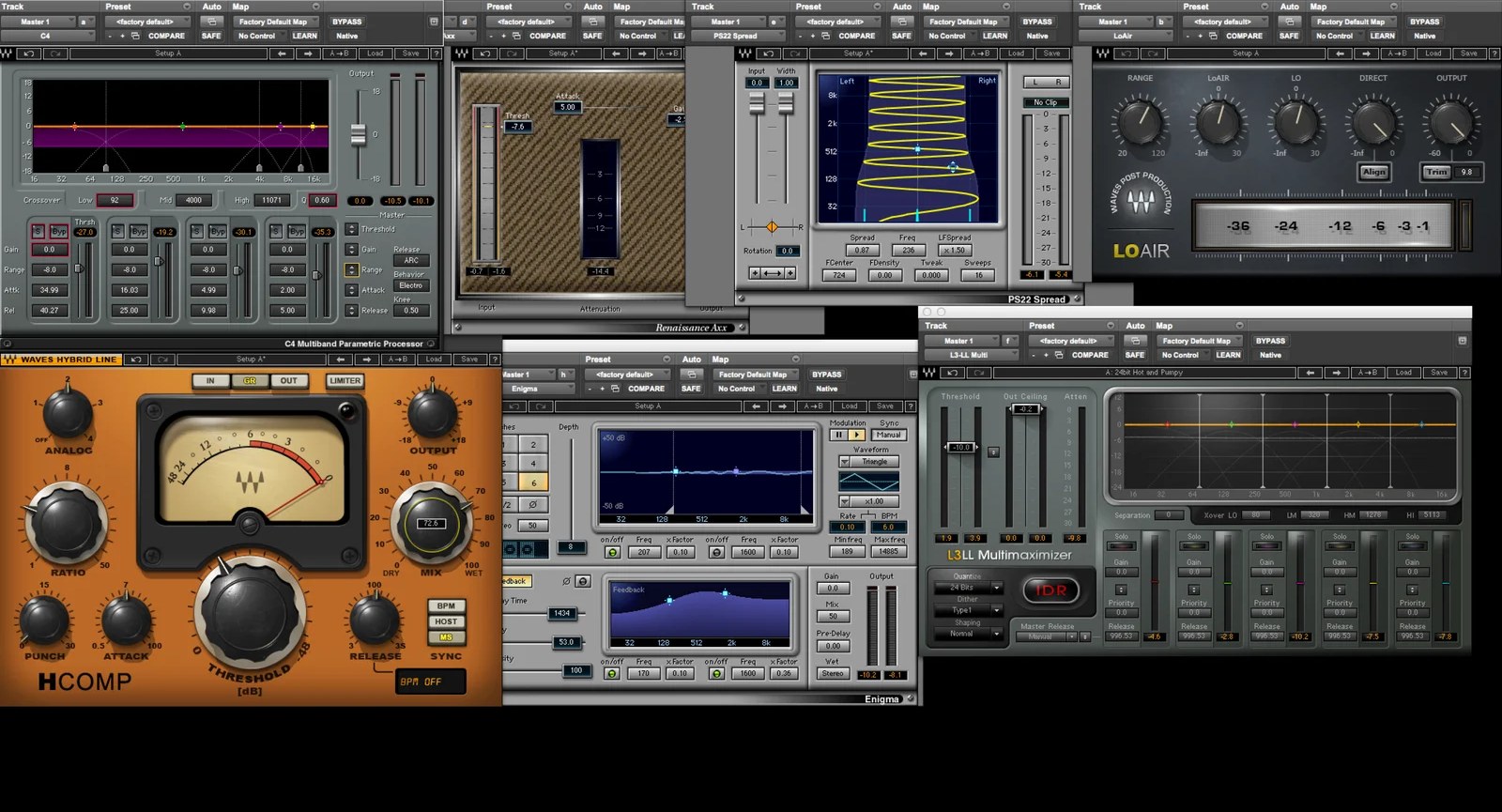Open the x1.00 rate multiplier dropdown in Enigma

click(x=869, y=501)
